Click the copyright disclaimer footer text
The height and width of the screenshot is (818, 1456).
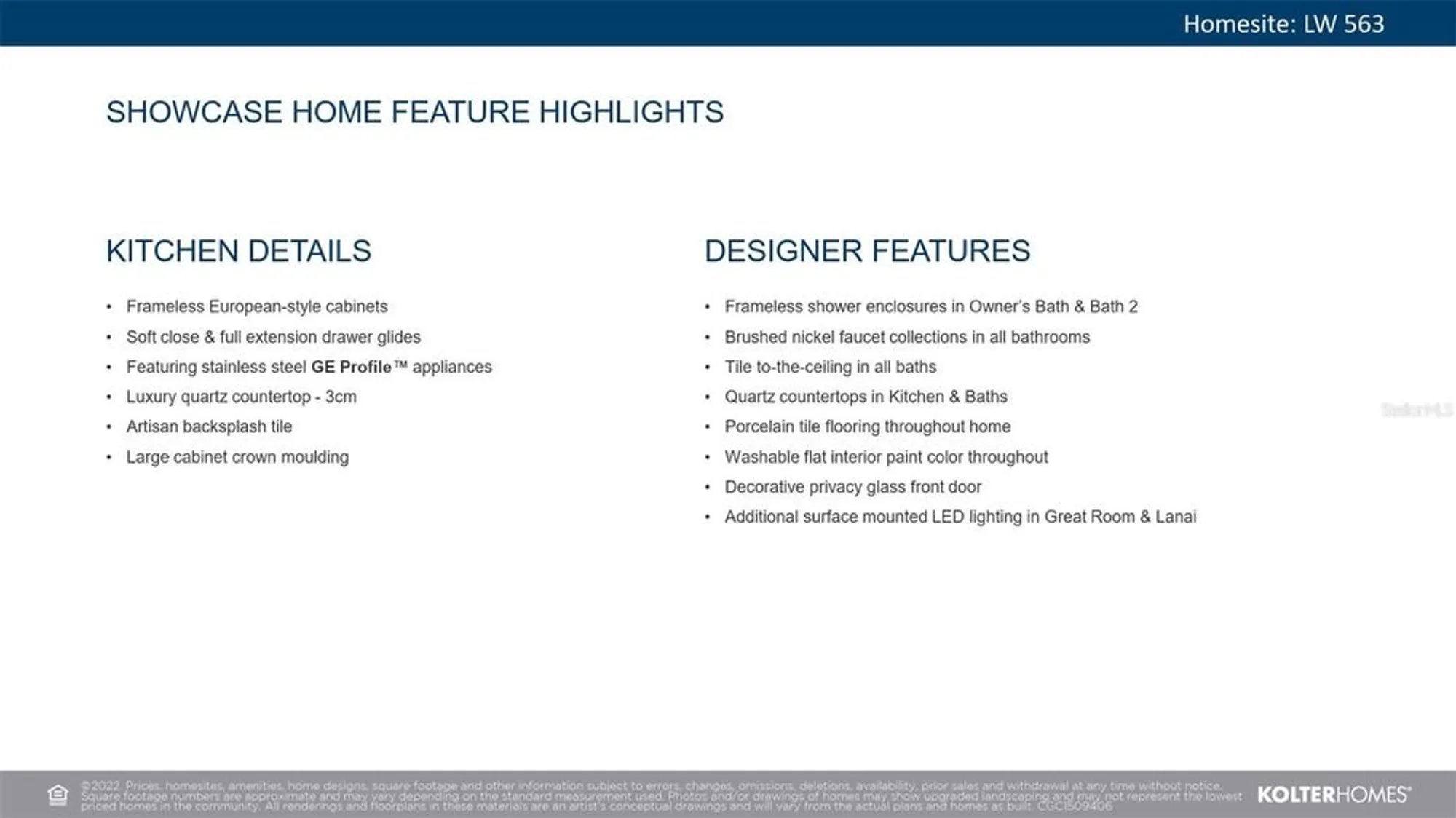click(655, 795)
